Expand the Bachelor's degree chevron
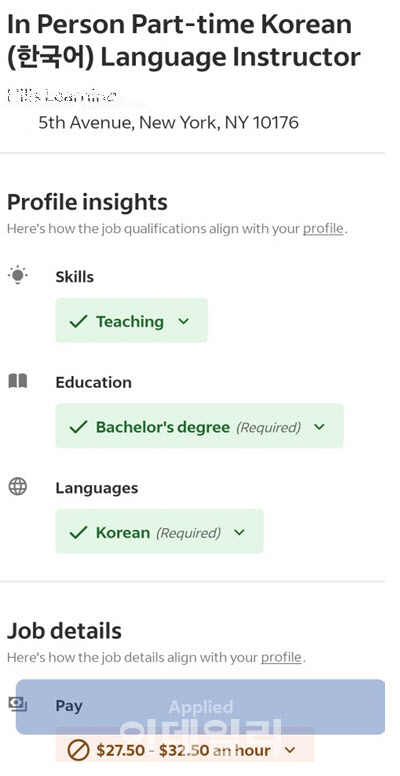This screenshot has width=400, height=776. 320,427
